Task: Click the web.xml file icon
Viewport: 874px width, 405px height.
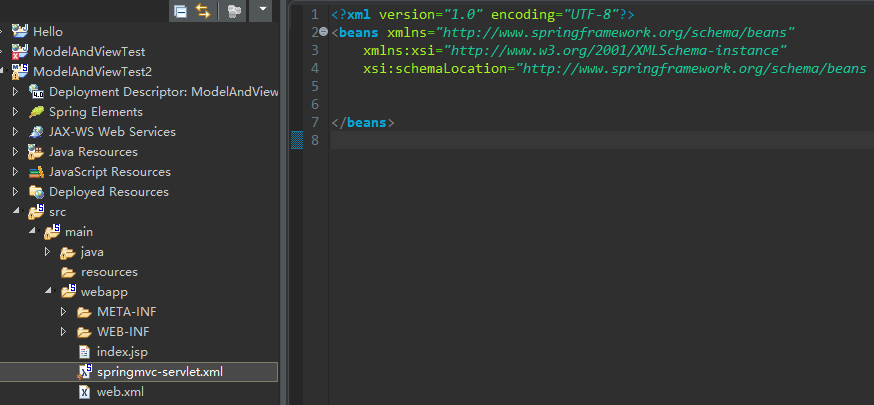Action: click(84, 392)
